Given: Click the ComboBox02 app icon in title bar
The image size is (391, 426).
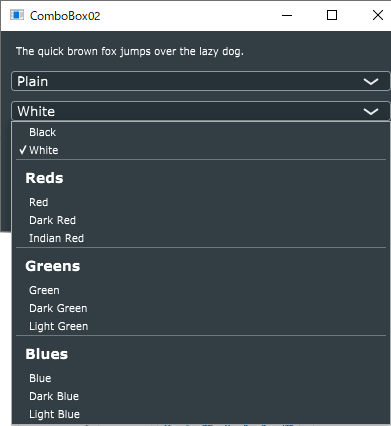Looking at the screenshot, I should pyautogui.click(x=17, y=15).
